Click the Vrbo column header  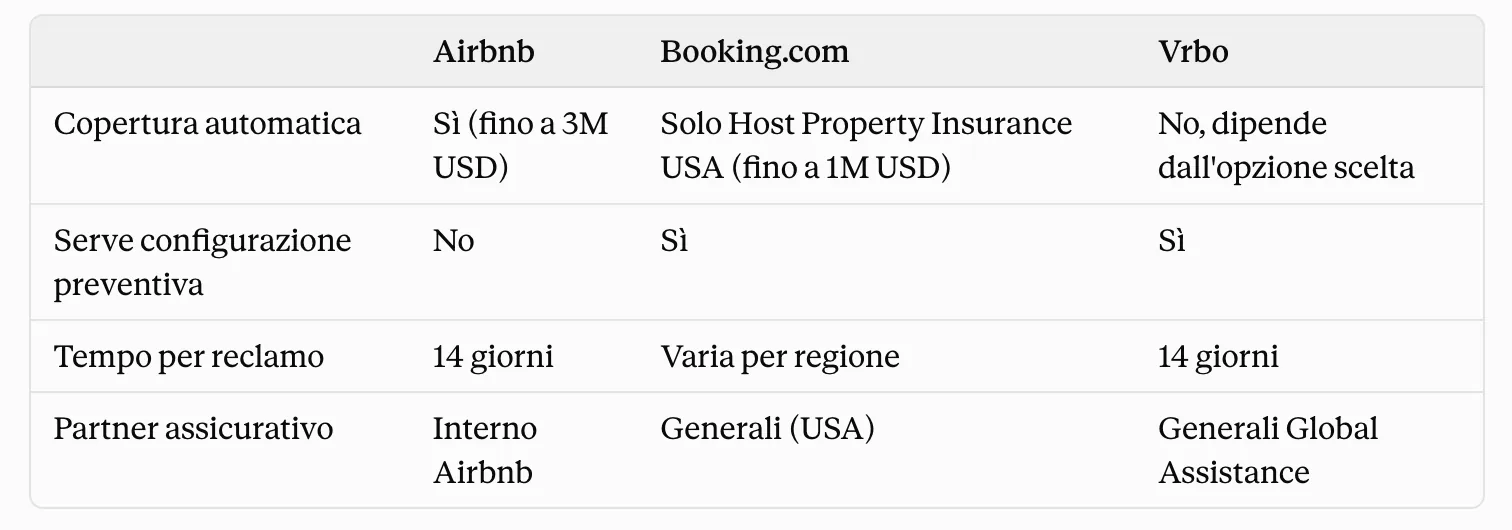click(1193, 51)
